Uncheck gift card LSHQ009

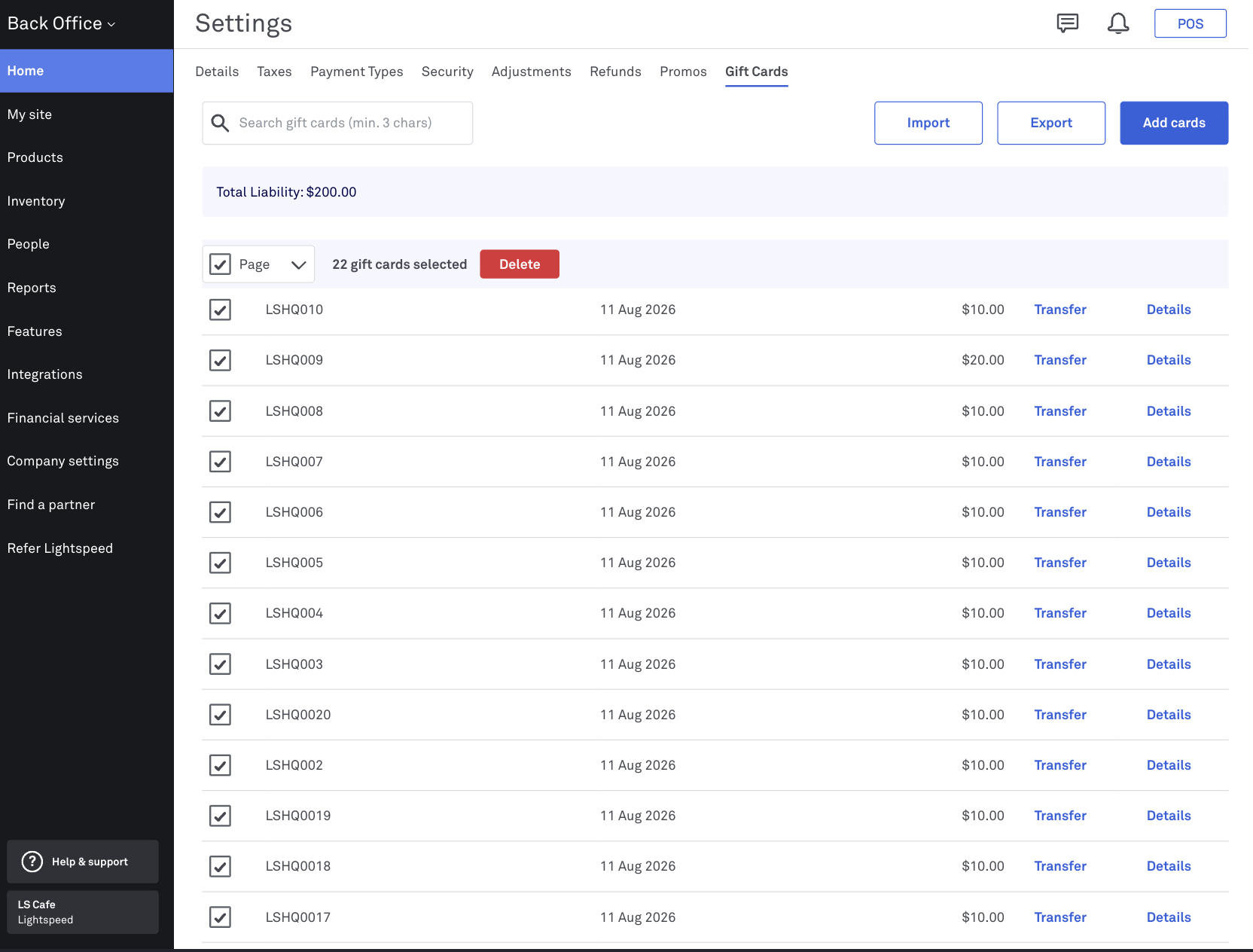click(x=220, y=360)
